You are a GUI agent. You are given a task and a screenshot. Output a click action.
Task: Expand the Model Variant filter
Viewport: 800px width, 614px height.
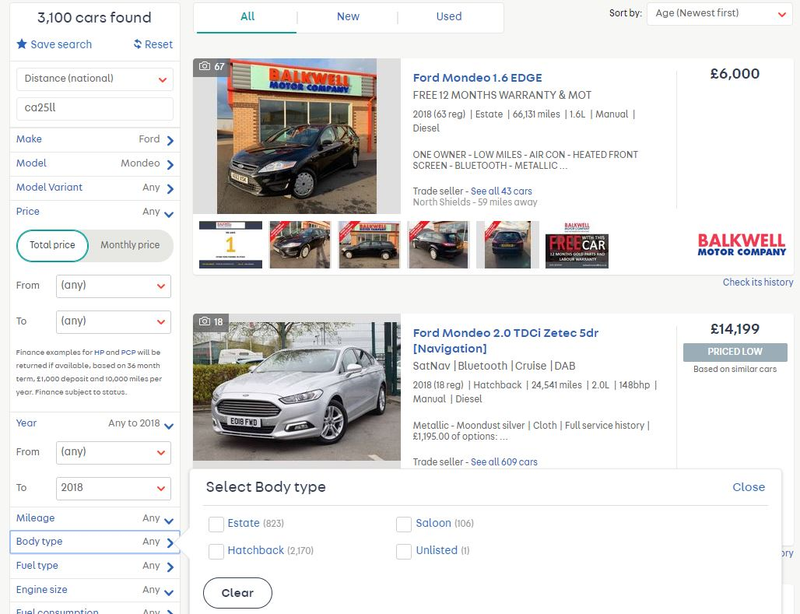coord(95,187)
